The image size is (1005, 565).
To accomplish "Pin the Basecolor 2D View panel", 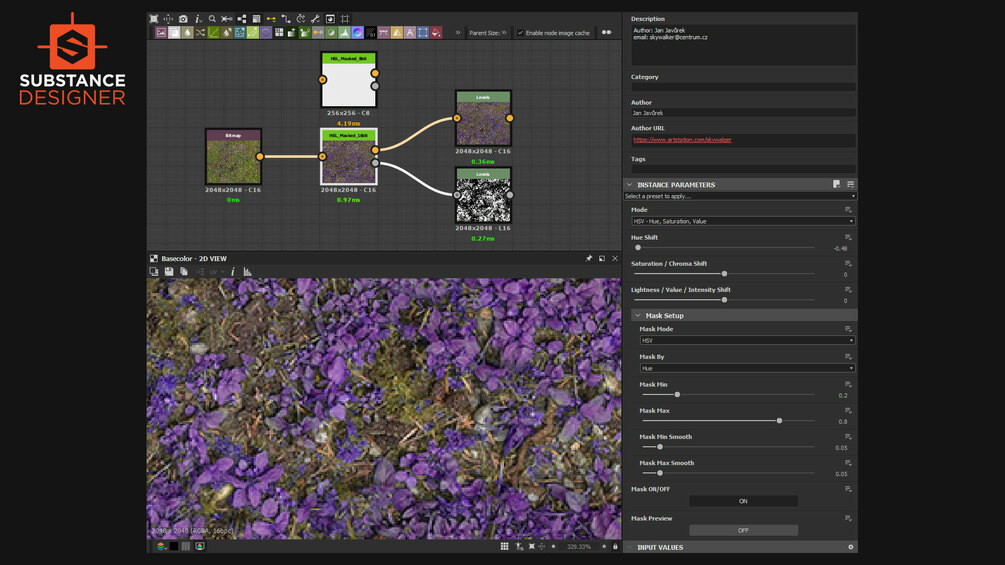I will pyautogui.click(x=589, y=258).
